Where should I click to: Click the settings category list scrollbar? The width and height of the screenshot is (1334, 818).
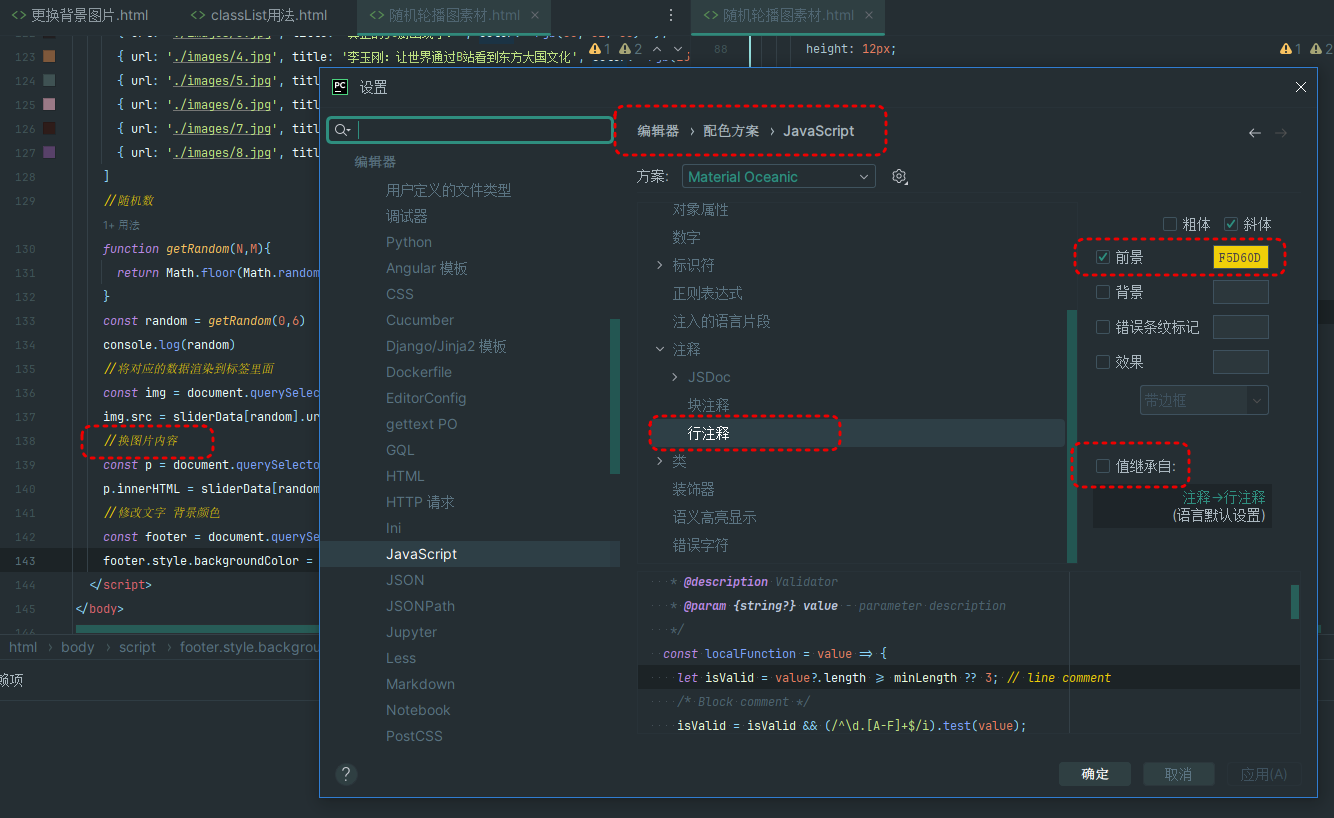(615, 396)
